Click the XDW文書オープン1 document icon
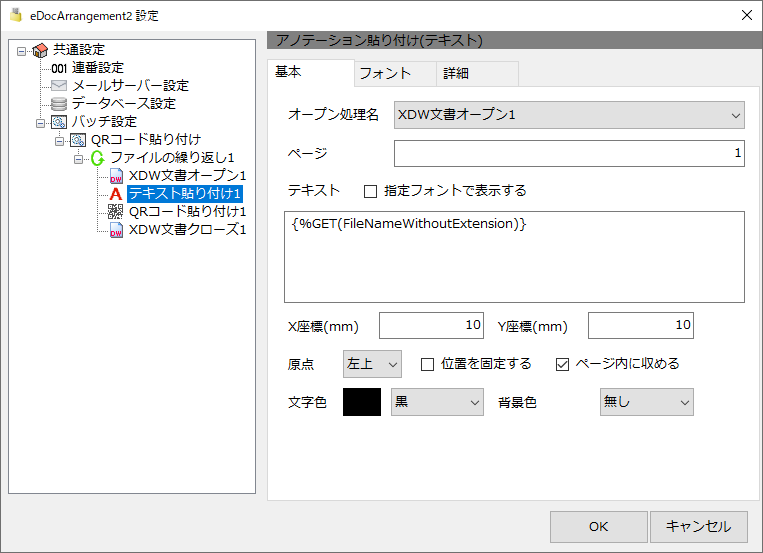 pyautogui.click(x=116, y=176)
